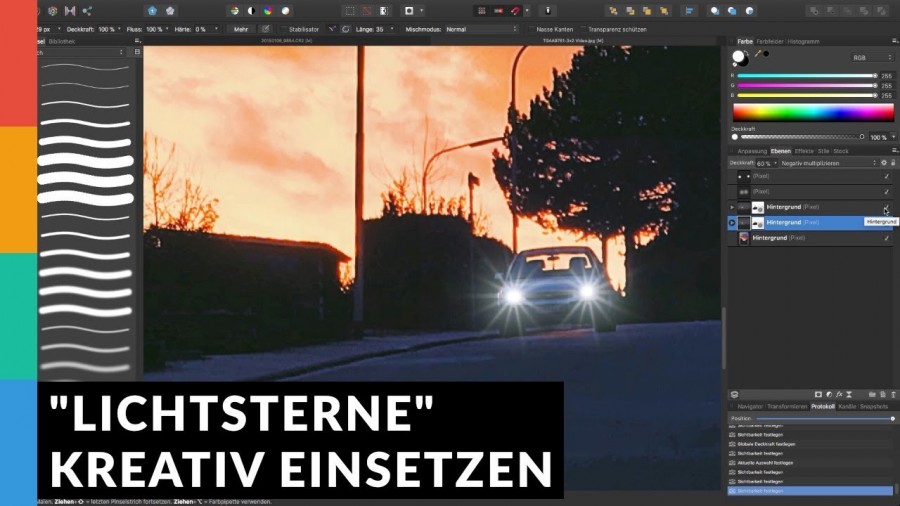Hide the second unnamed (Pixel) layer

click(x=887, y=192)
